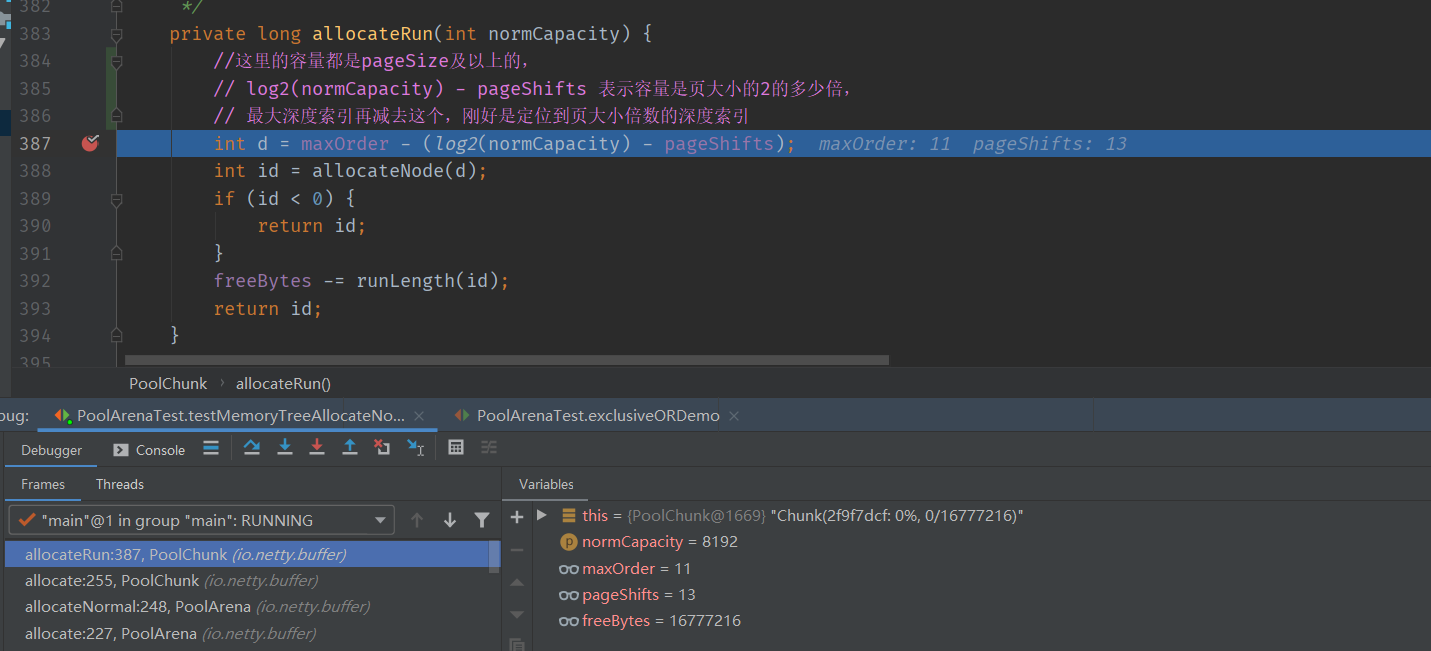Click the Trace Current Stream Chain icon

(489, 448)
